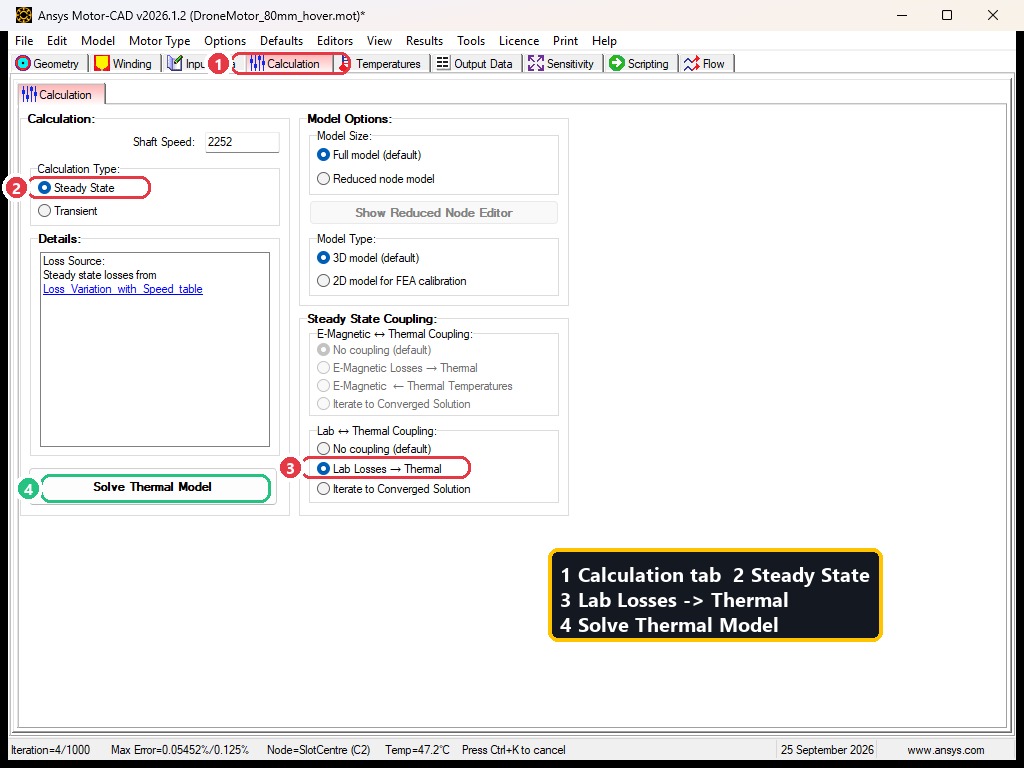Screen dimensions: 1024x768
Task: Click the Output Data table icon
Action: [443, 63]
